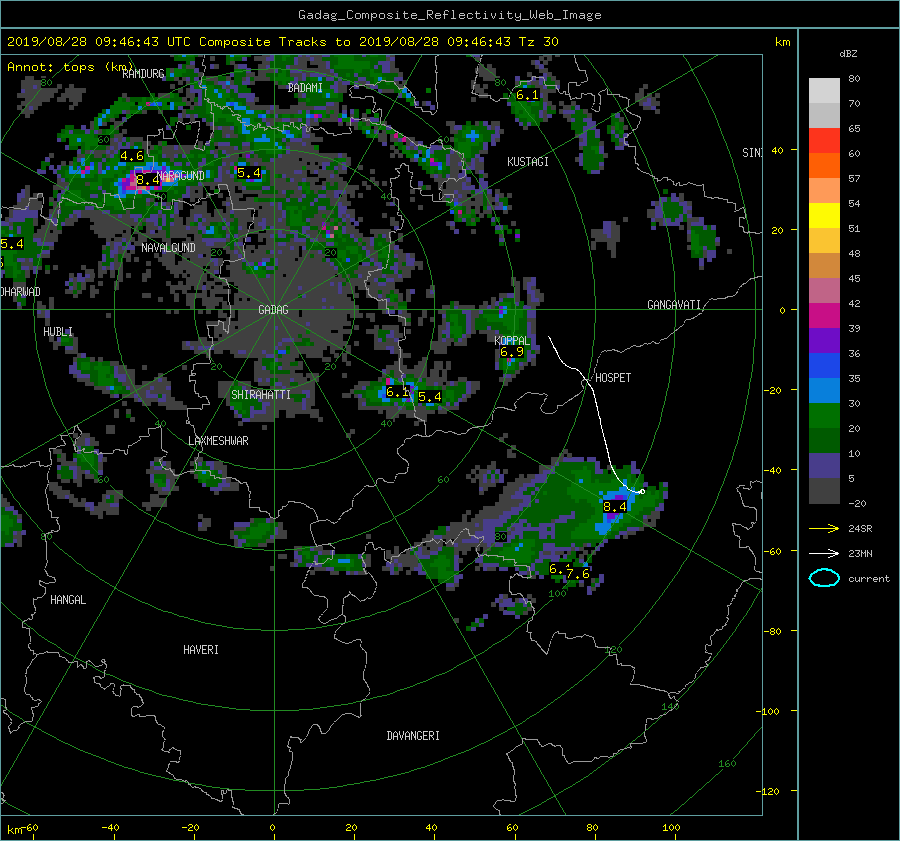The height and width of the screenshot is (841, 900).
Task: Click the GADAG radar center label
Action: (273, 310)
